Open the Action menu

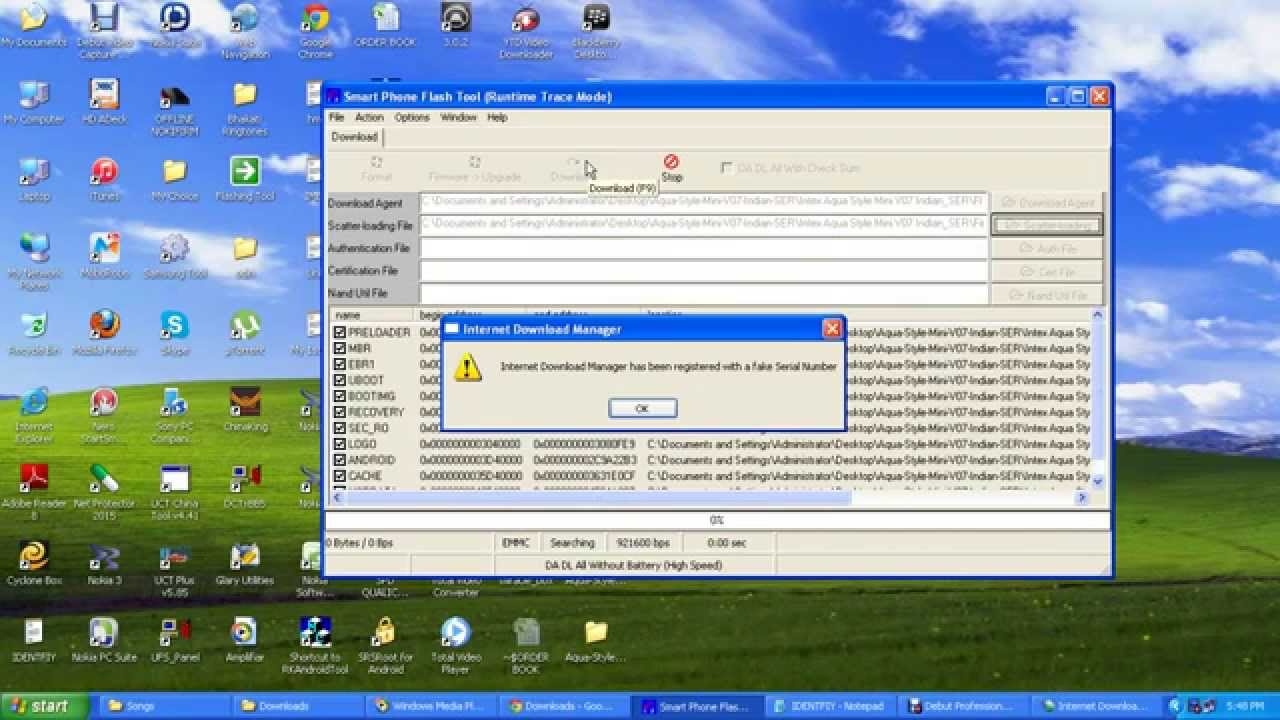369,117
